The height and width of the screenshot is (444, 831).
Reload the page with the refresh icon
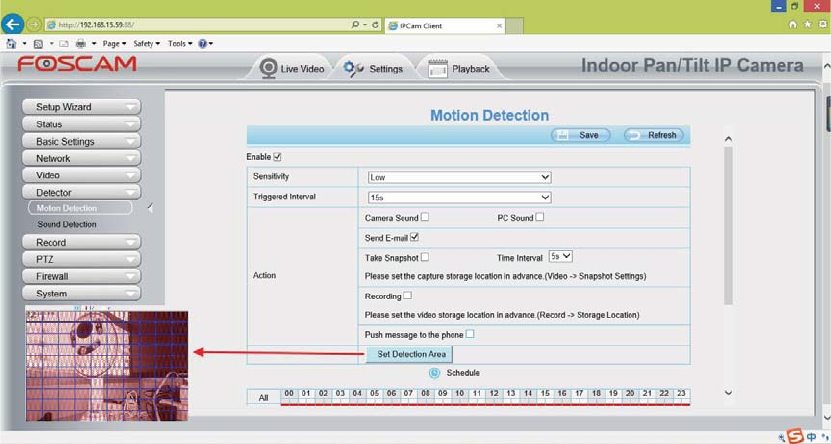click(375, 25)
